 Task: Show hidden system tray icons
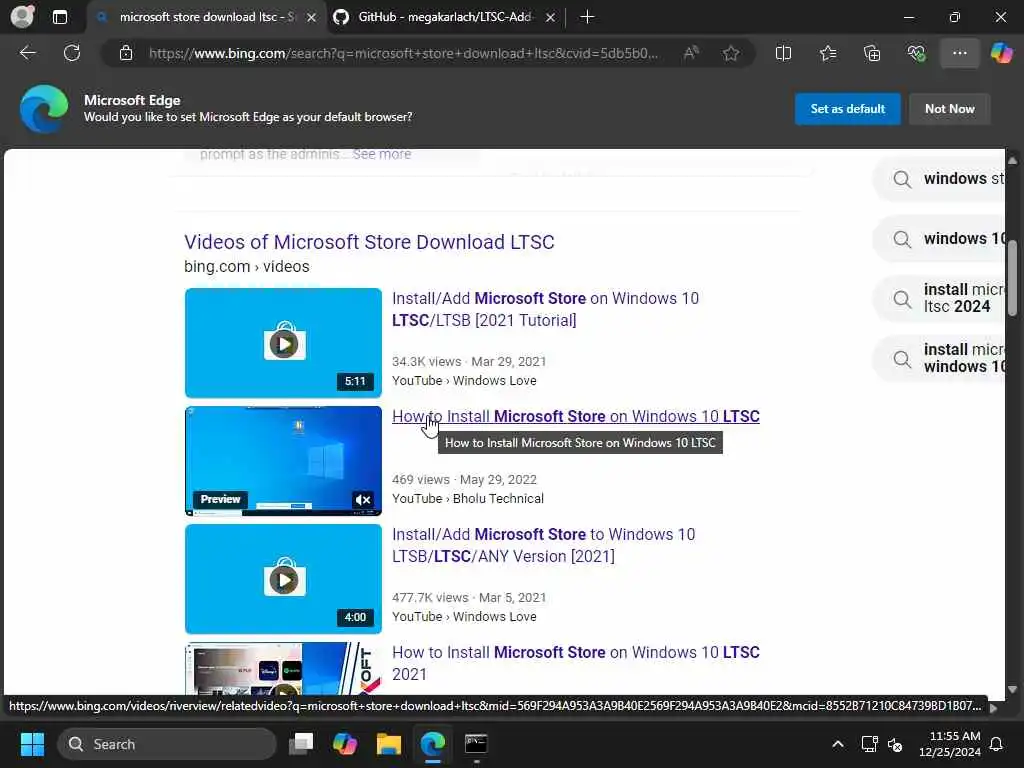coord(838,744)
